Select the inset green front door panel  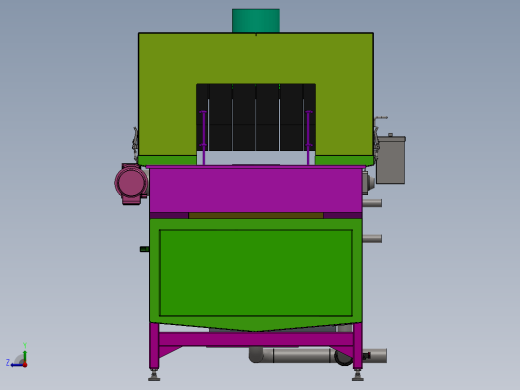pos(256,273)
